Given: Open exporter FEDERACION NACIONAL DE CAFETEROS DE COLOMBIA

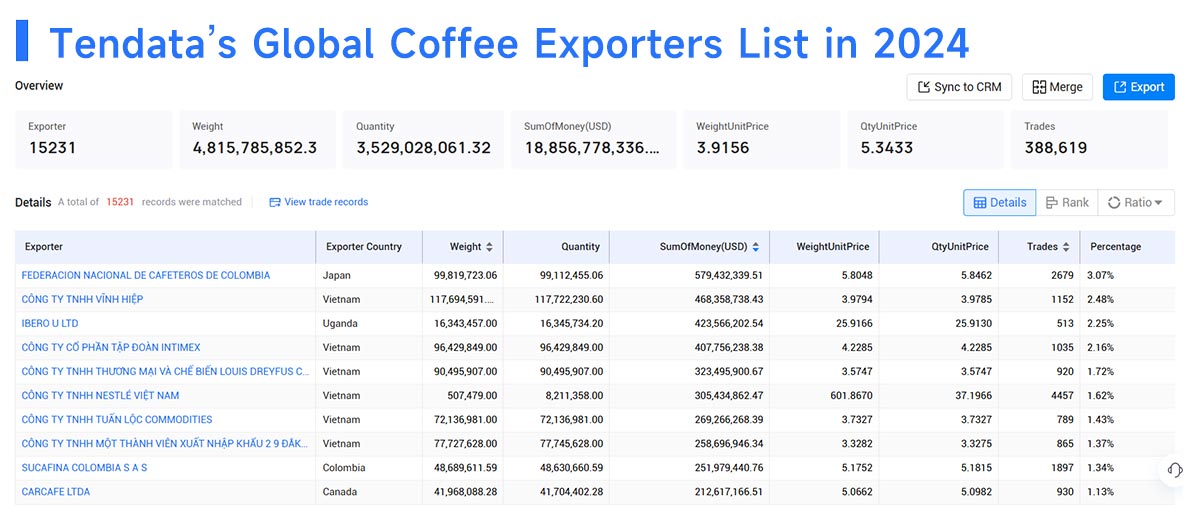Looking at the screenshot, I should click(146, 275).
